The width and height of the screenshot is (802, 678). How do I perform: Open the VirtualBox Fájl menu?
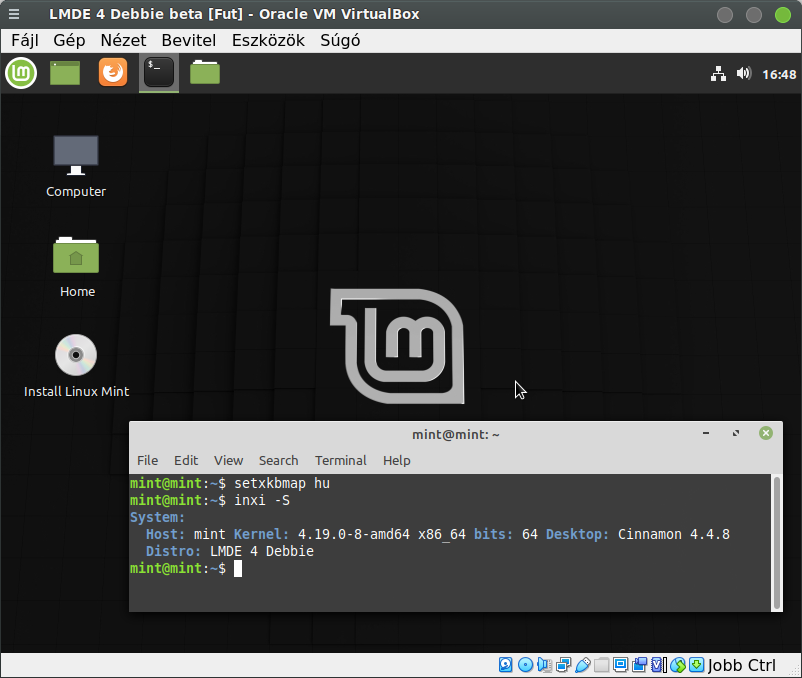(x=25, y=40)
